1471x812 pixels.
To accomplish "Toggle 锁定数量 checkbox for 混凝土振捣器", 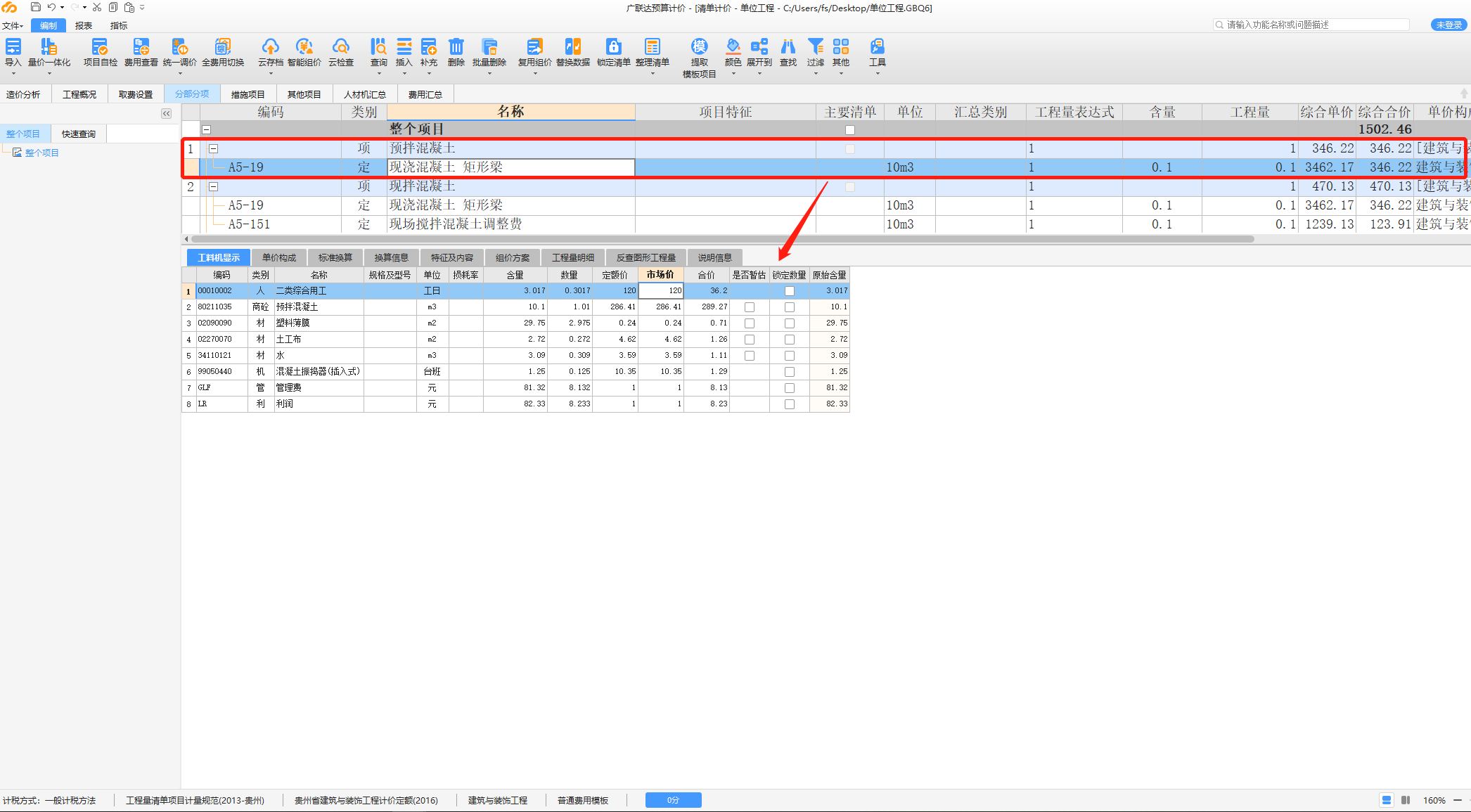I will pos(790,372).
